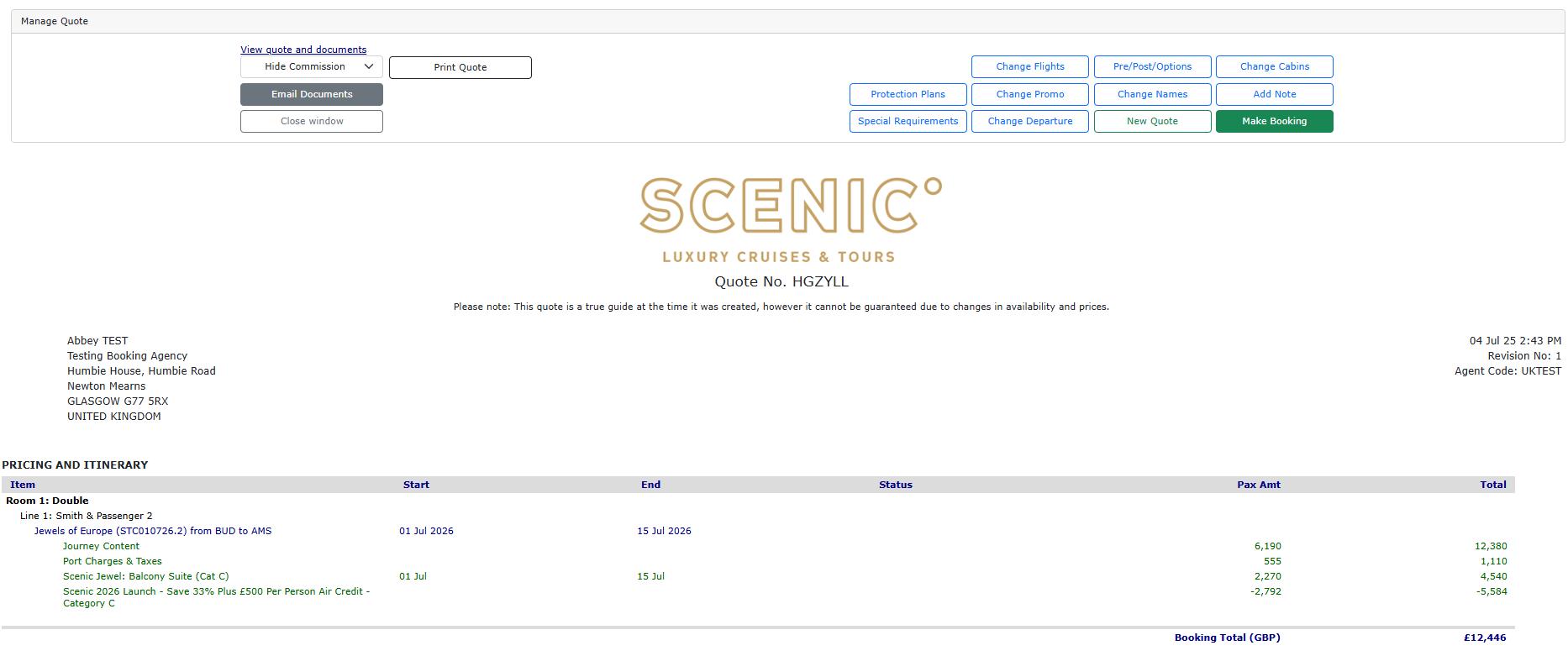Click Testing Booking Agency text
This screenshot has width=1568, height=656.
(x=127, y=356)
